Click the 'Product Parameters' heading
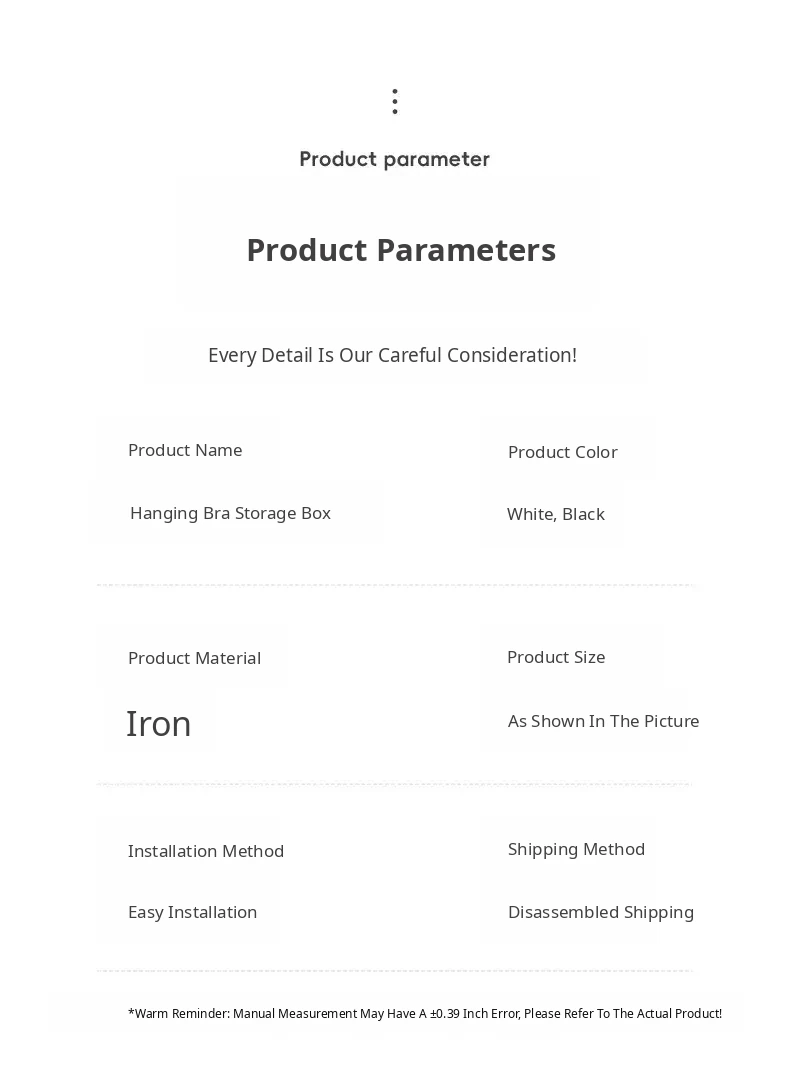Screen dimensions: 790x1065 tap(401, 250)
